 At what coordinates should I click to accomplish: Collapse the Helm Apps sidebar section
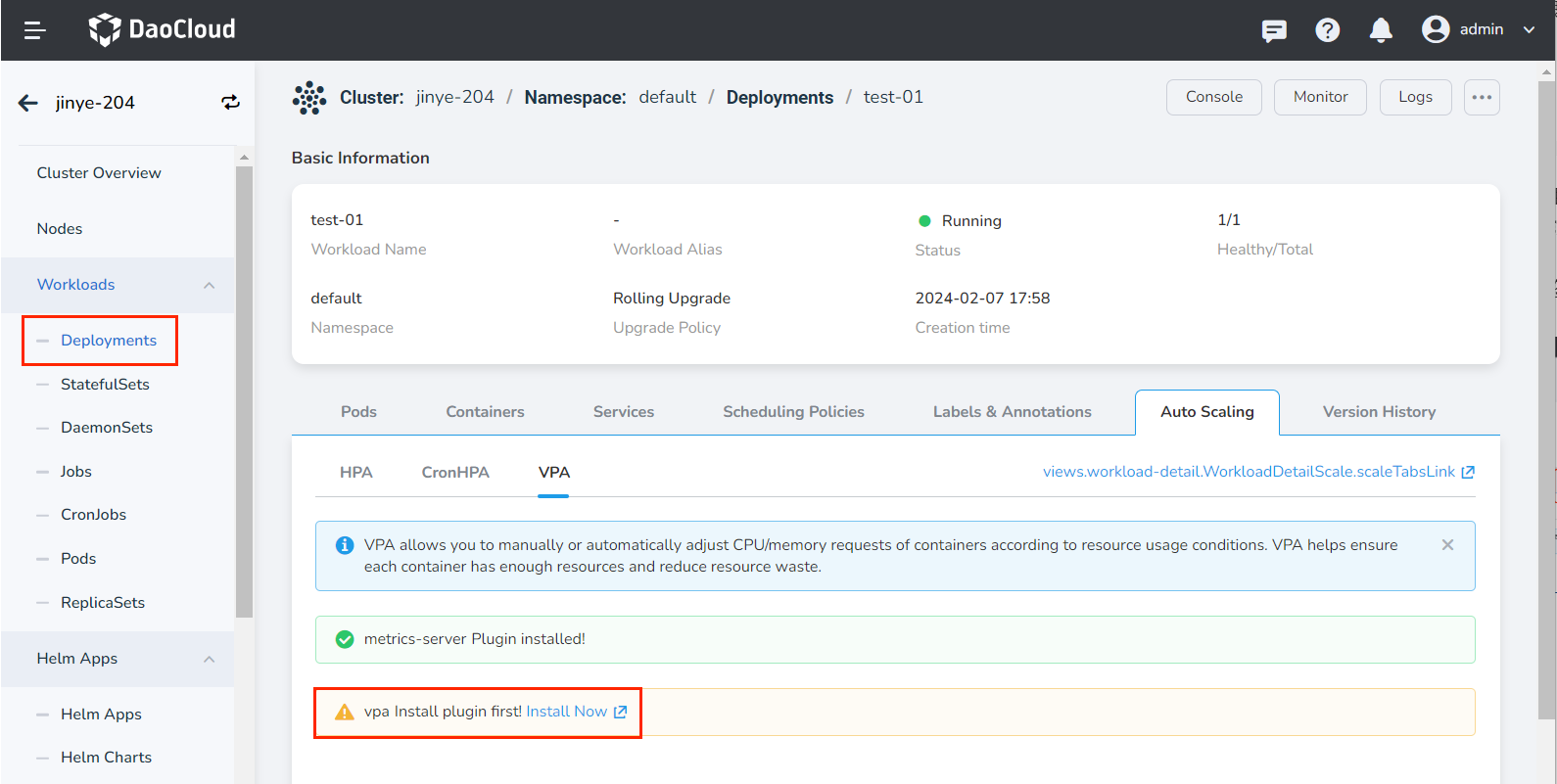coord(209,659)
